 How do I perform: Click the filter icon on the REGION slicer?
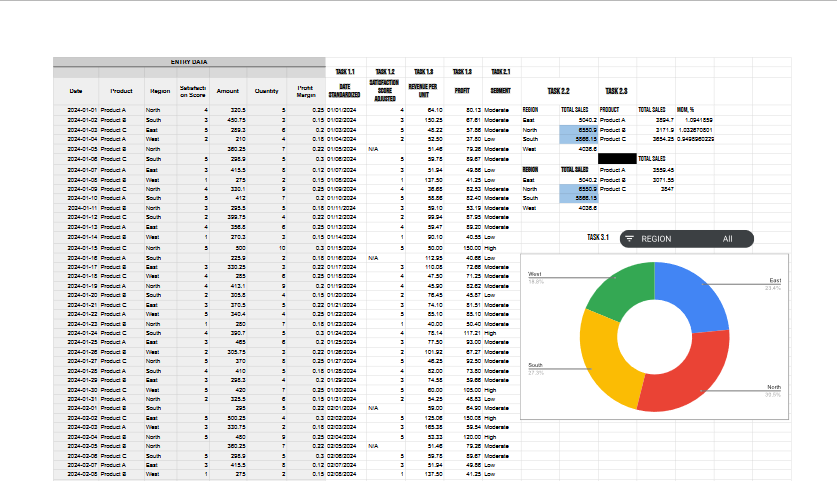629,239
